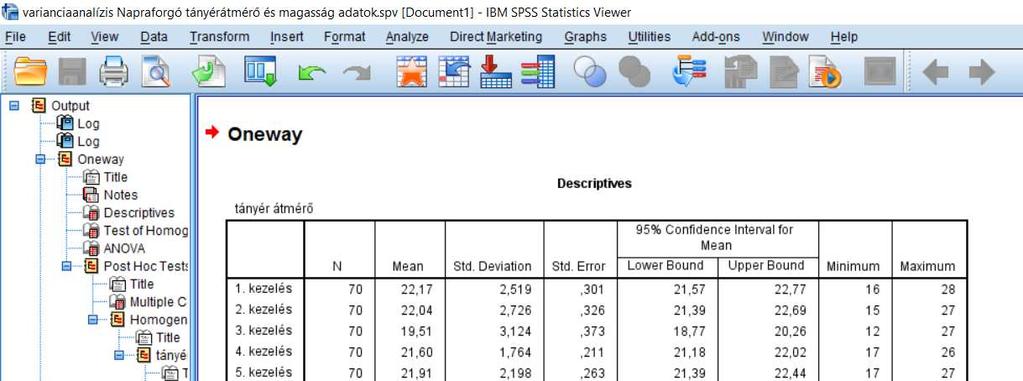Click the Designate Window tree-arrow icon
The width and height of the screenshot is (1023, 381).
(x=689, y=72)
